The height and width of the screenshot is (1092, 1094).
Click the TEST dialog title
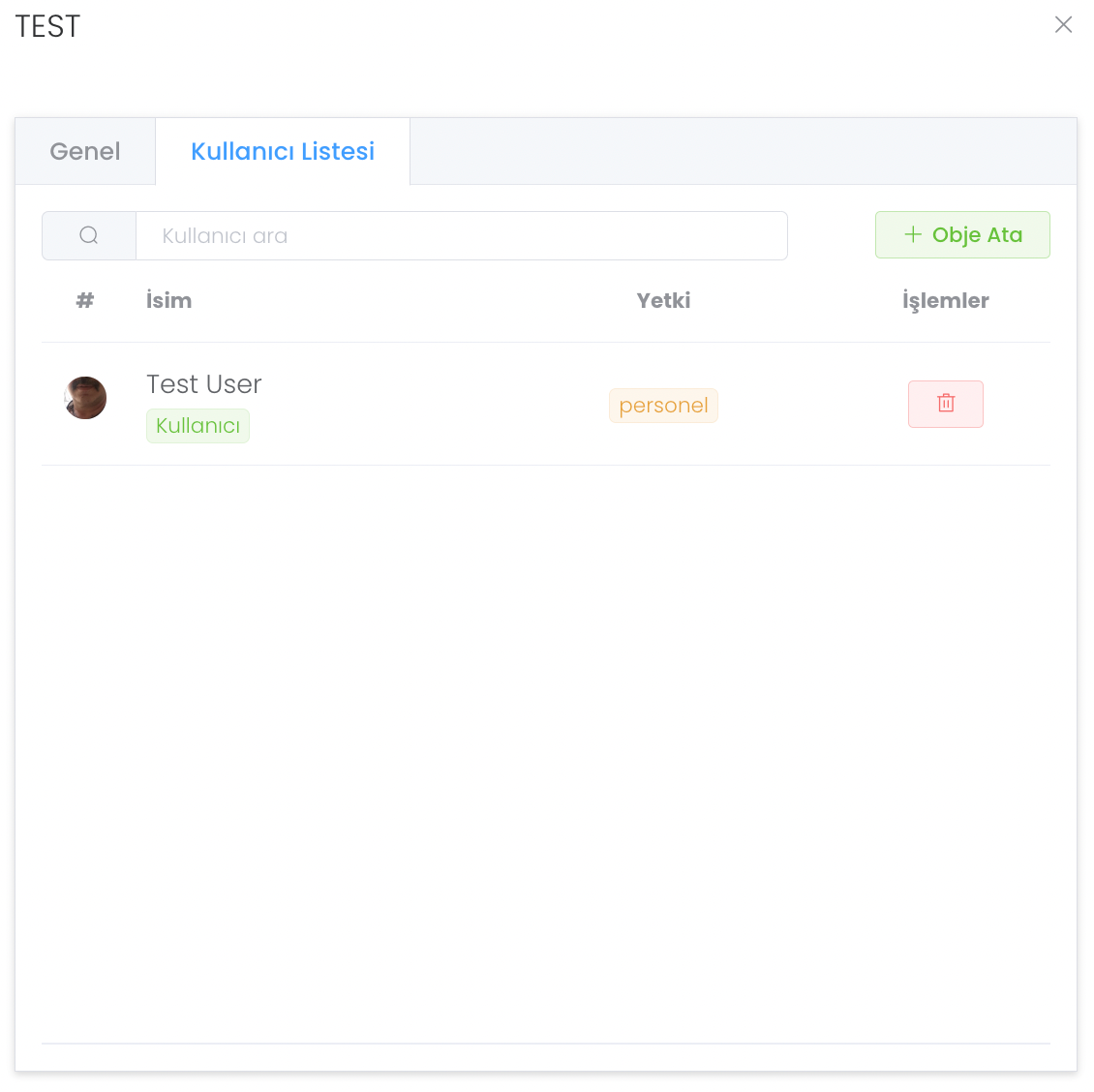click(x=48, y=26)
